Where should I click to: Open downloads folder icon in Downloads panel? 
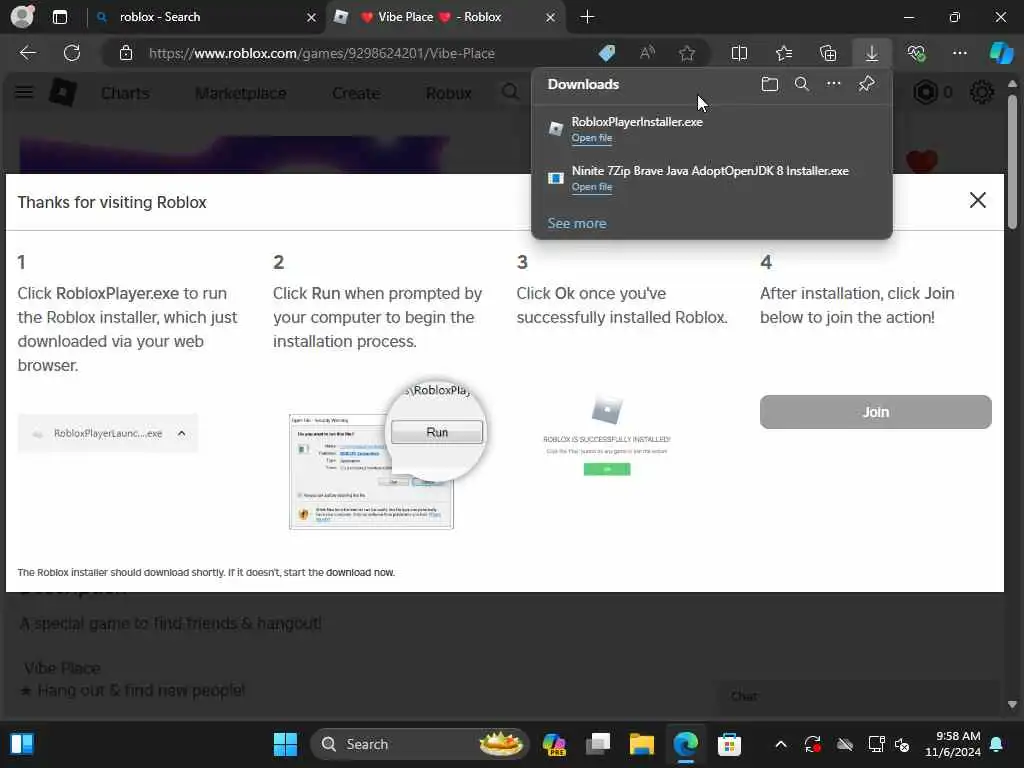(770, 84)
